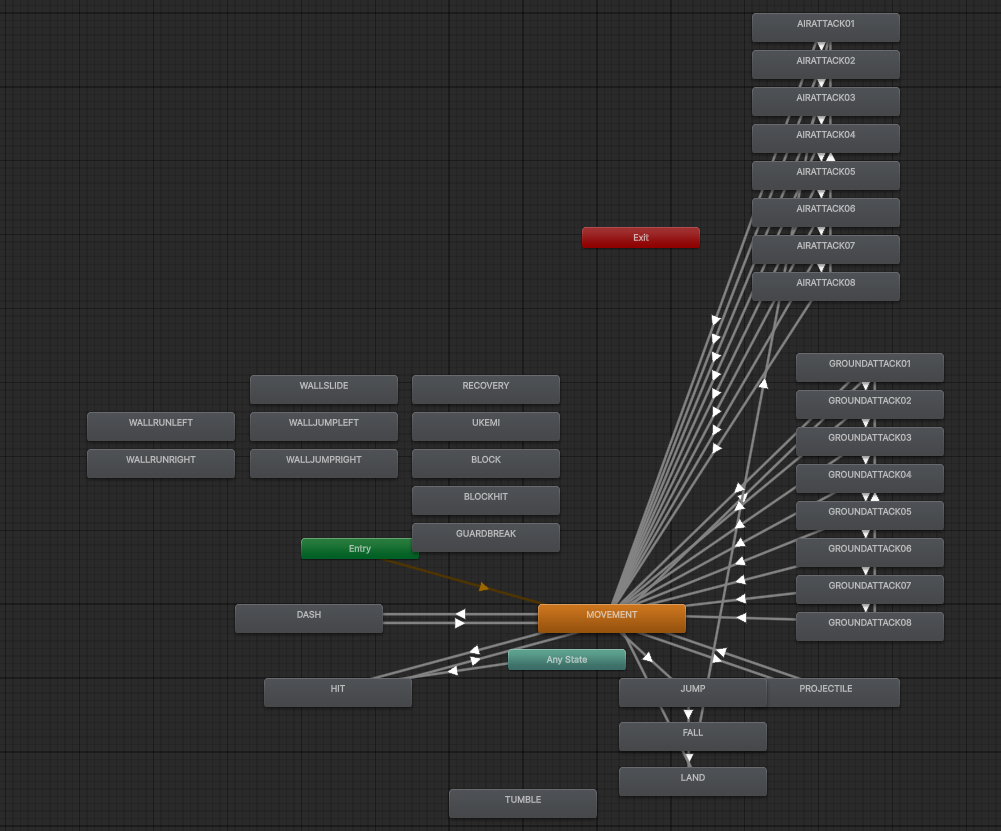Select the UKEMI state node
Image resolution: width=1001 pixels, height=831 pixels.
click(485, 426)
